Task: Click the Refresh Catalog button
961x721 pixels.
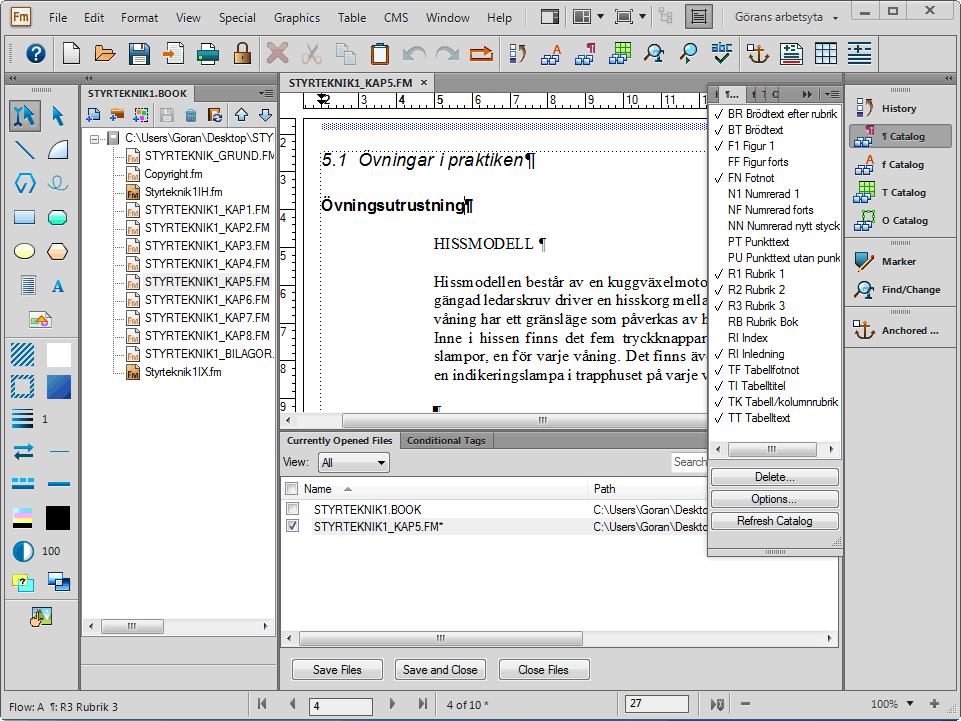Action: pyautogui.click(x=774, y=521)
